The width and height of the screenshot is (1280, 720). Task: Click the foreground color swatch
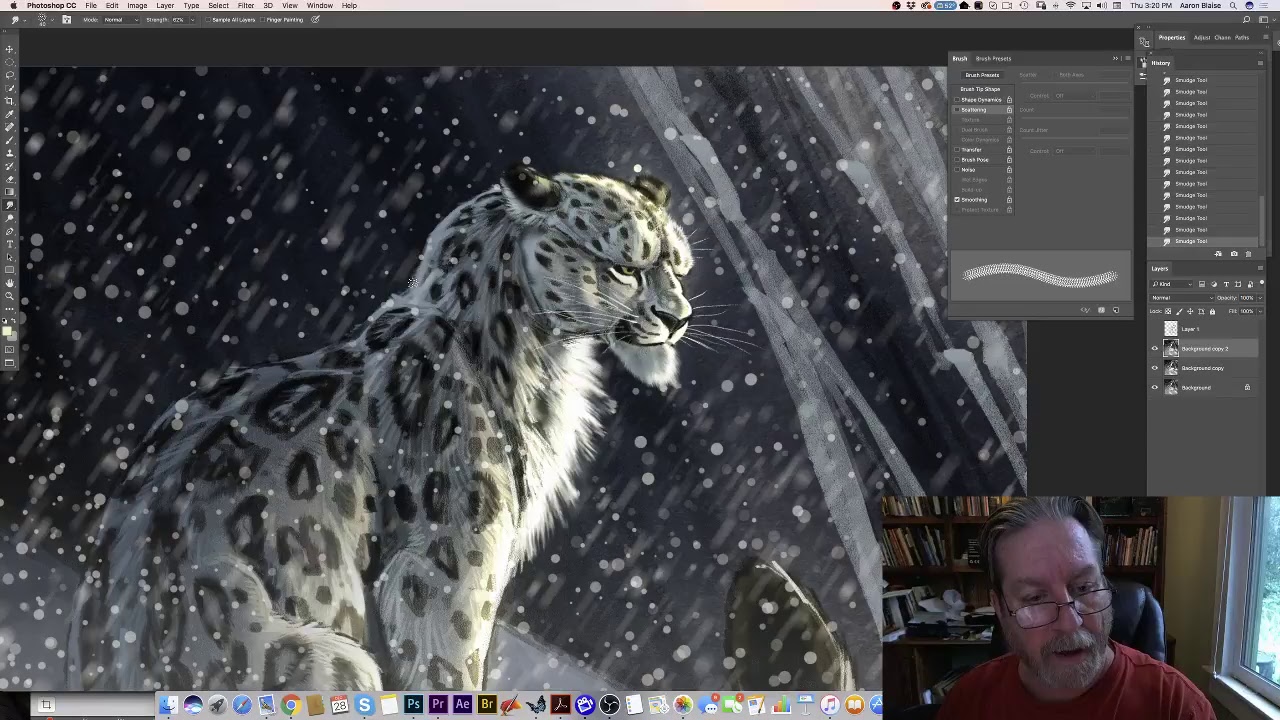point(7,330)
